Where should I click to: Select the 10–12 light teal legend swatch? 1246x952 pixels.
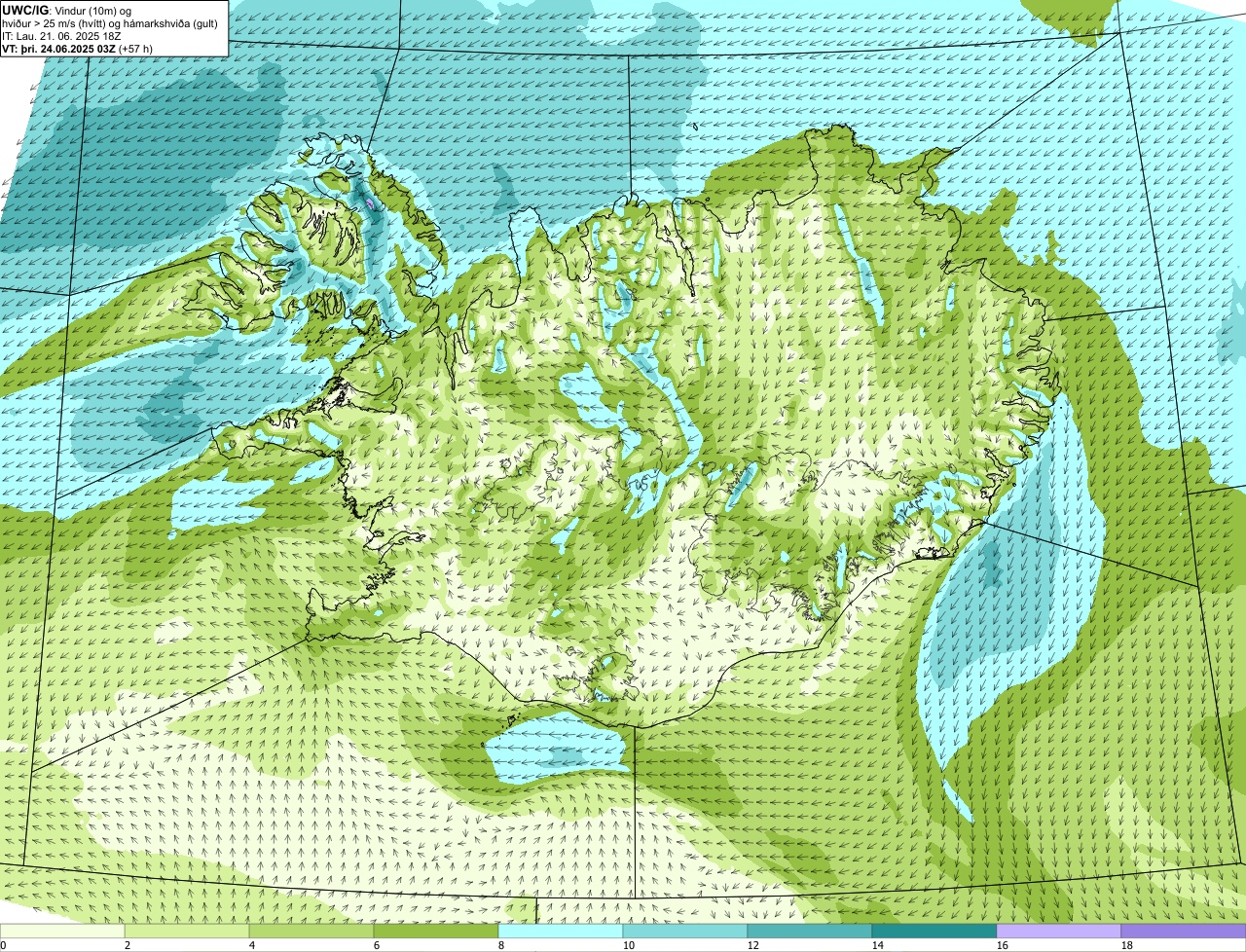coord(685,931)
